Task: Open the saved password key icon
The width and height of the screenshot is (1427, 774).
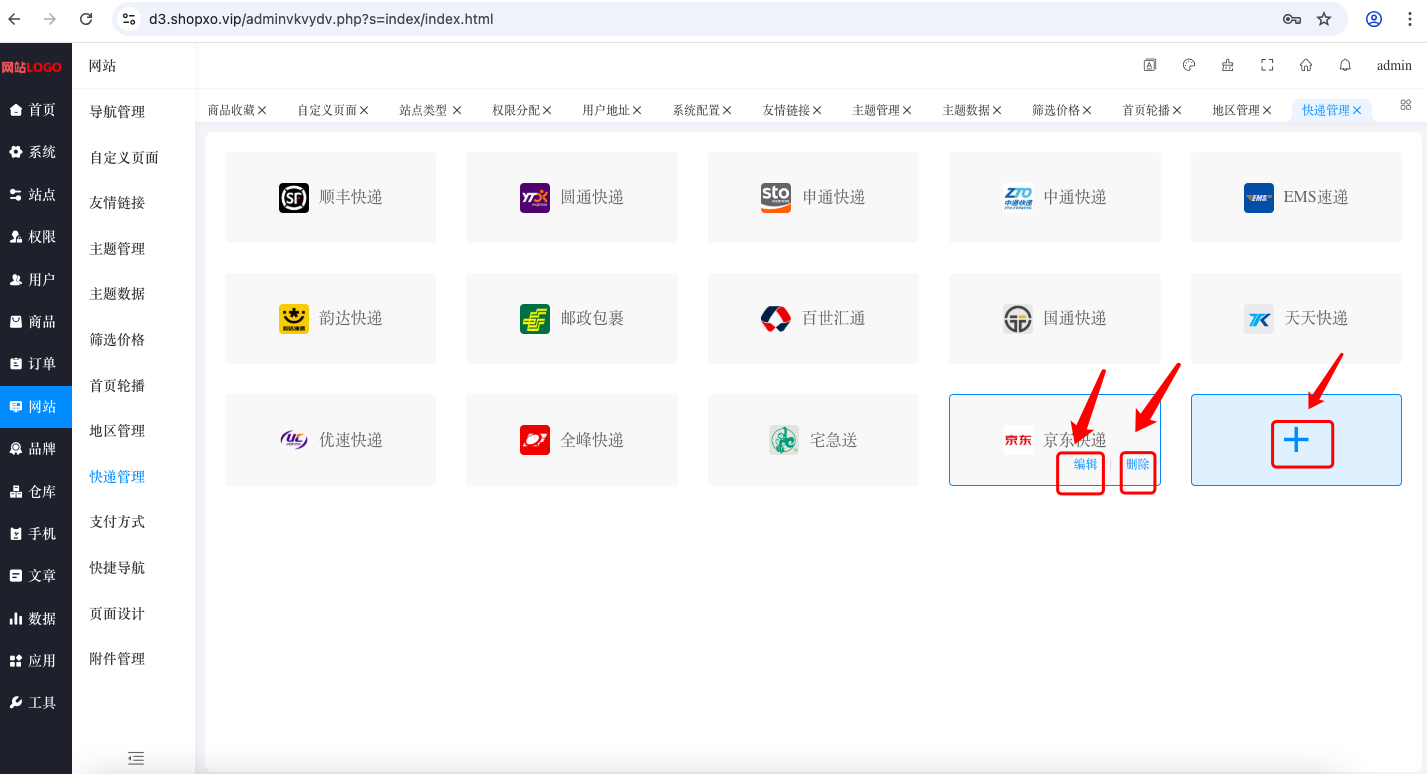Action: (1291, 19)
